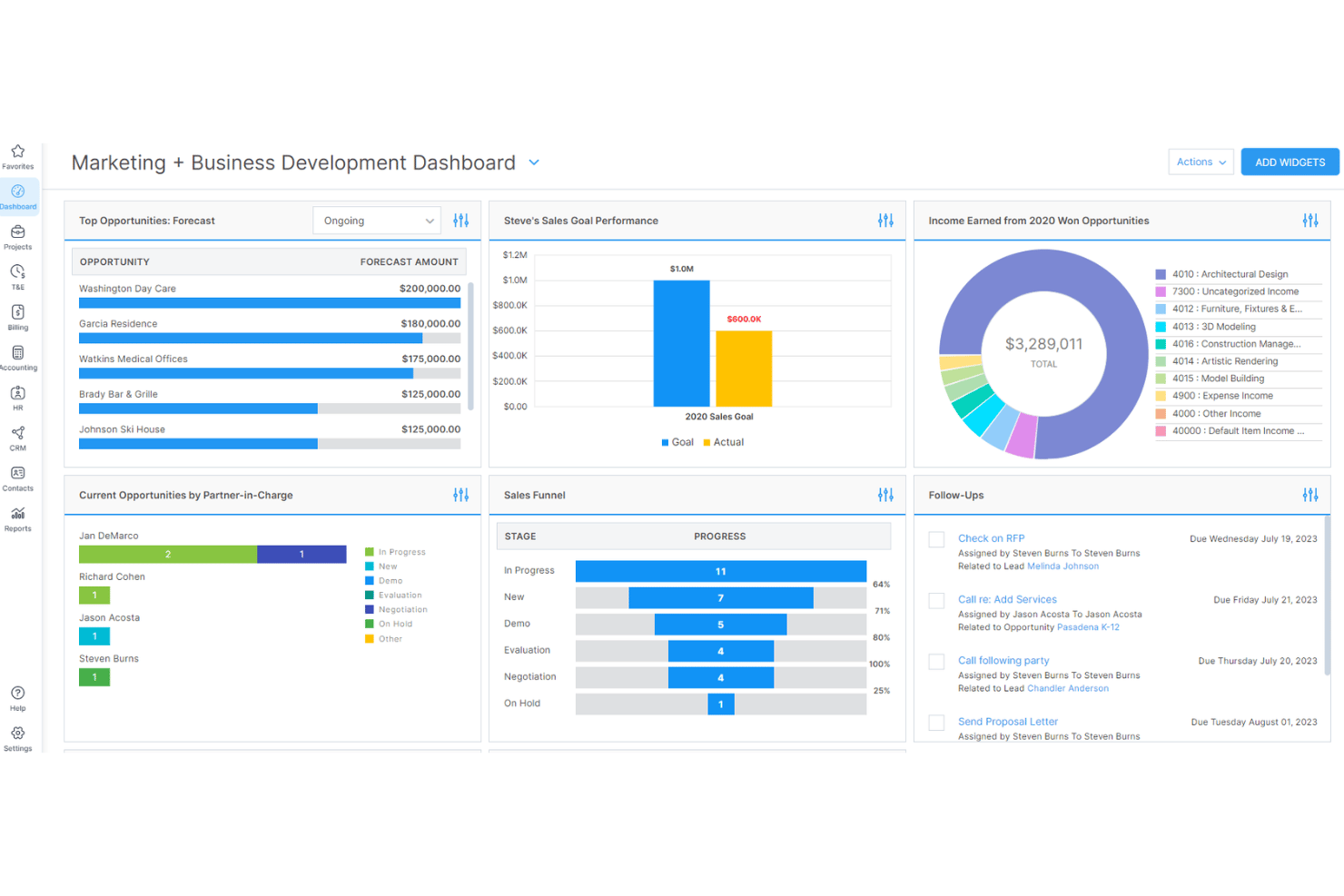This screenshot has height=896, width=1344.
Task: Expand the dashboard title chevron
Action: click(534, 162)
